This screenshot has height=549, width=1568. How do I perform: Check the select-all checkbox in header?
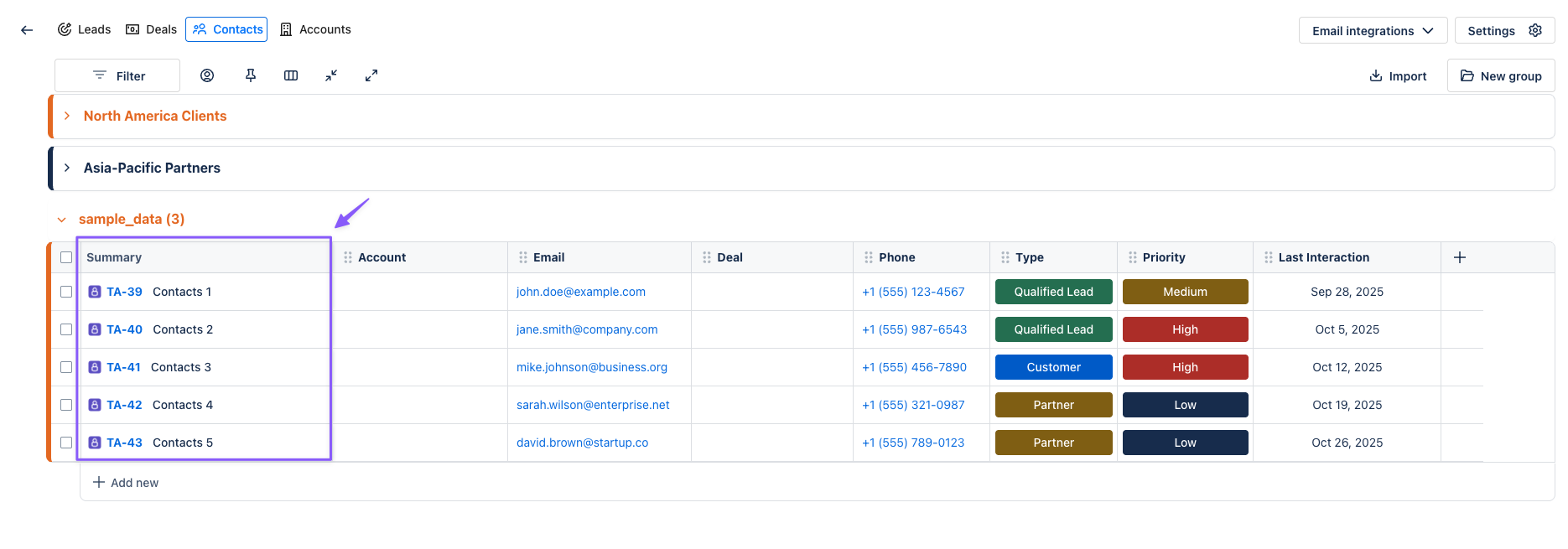(66, 257)
